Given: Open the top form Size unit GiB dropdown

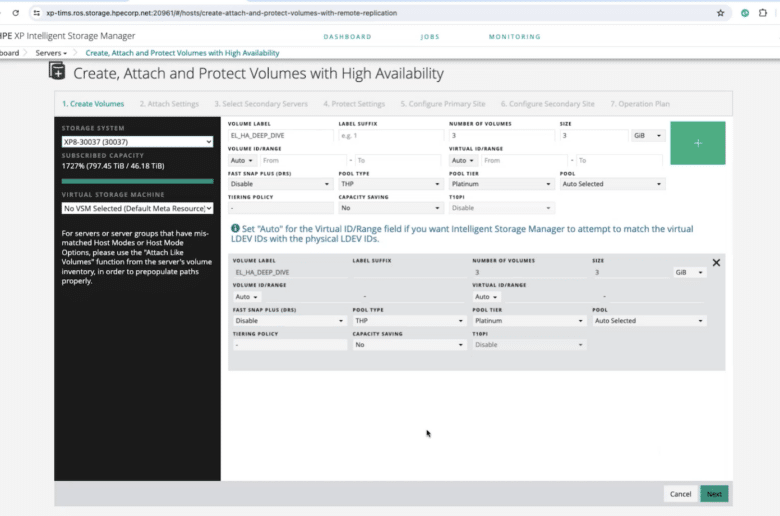Looking at the screenshot, I should 647,135.
